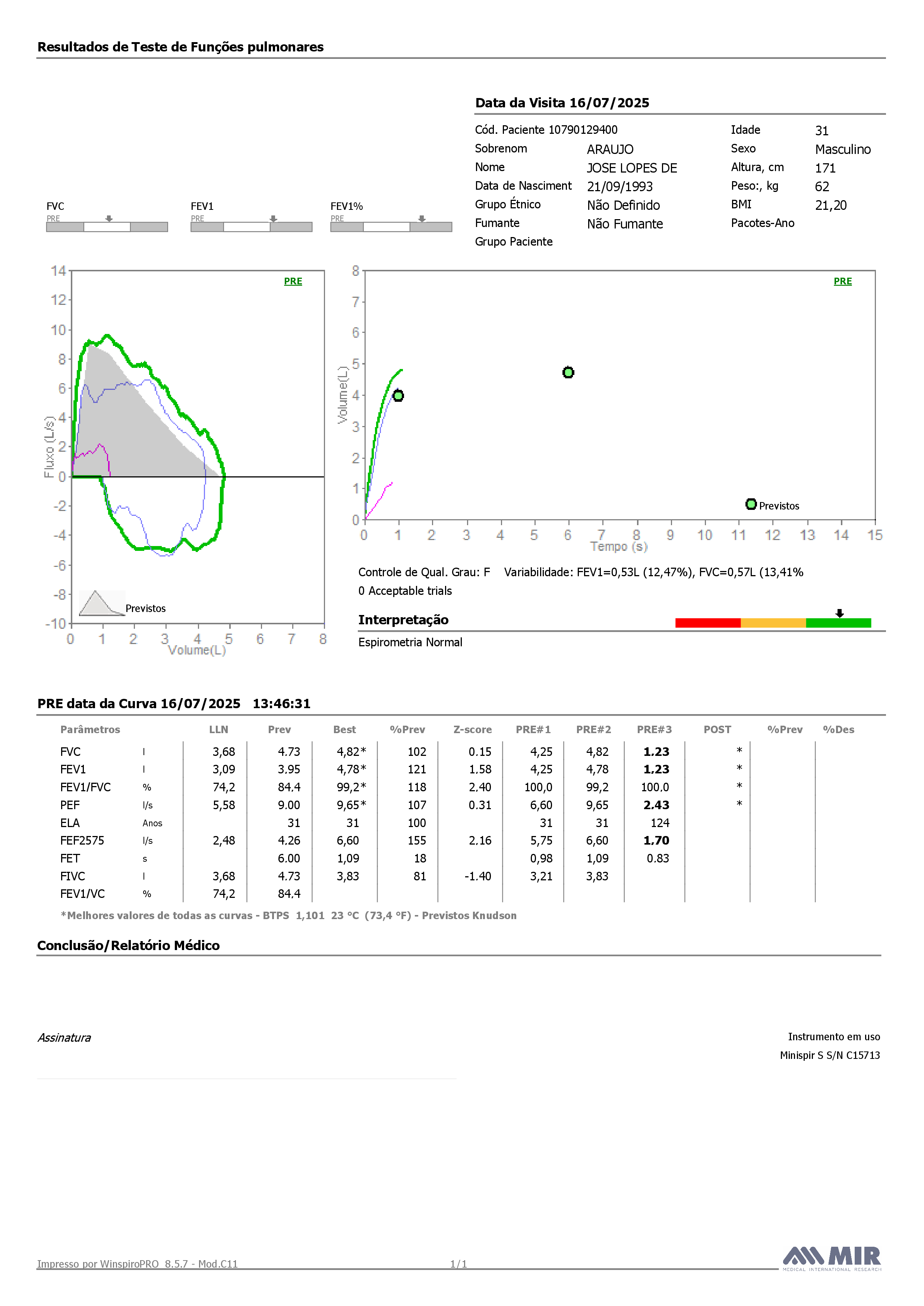Click the MIR logo
The width and height of the screenshot is (924, 1306).
click(x=831, y=1258)
